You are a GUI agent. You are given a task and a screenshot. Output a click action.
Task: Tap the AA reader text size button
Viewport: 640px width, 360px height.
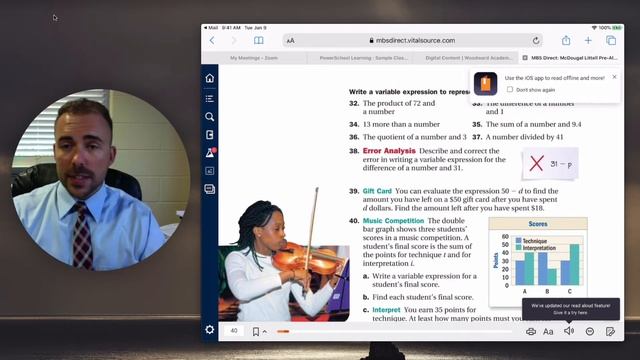click(x=290, y=40)
